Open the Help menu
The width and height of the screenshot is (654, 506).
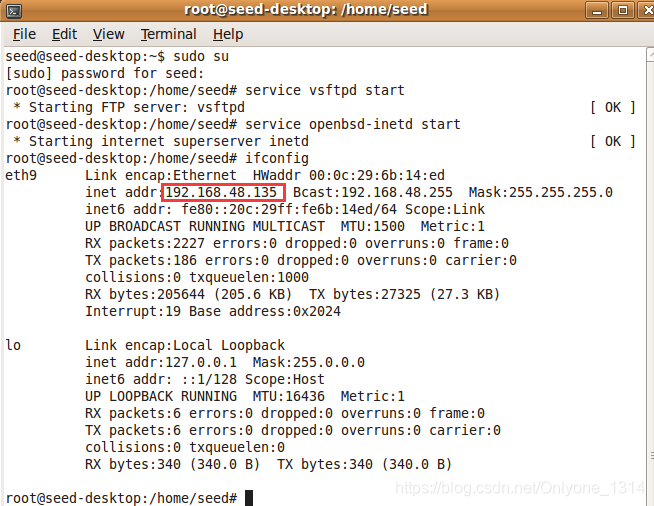click(x=228, y=34)
